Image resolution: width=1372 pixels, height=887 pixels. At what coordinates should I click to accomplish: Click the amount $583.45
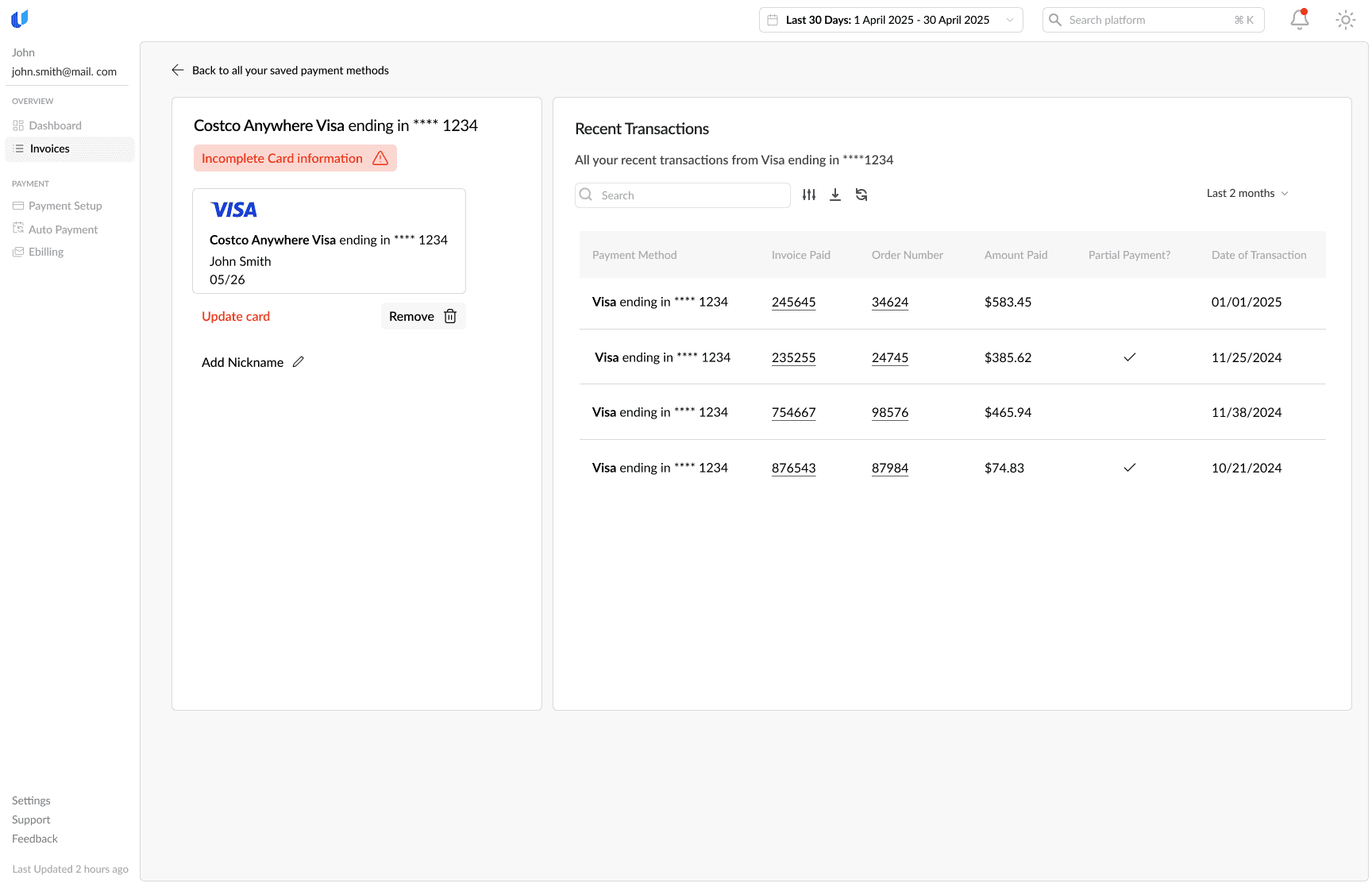tap(1008, 302)
